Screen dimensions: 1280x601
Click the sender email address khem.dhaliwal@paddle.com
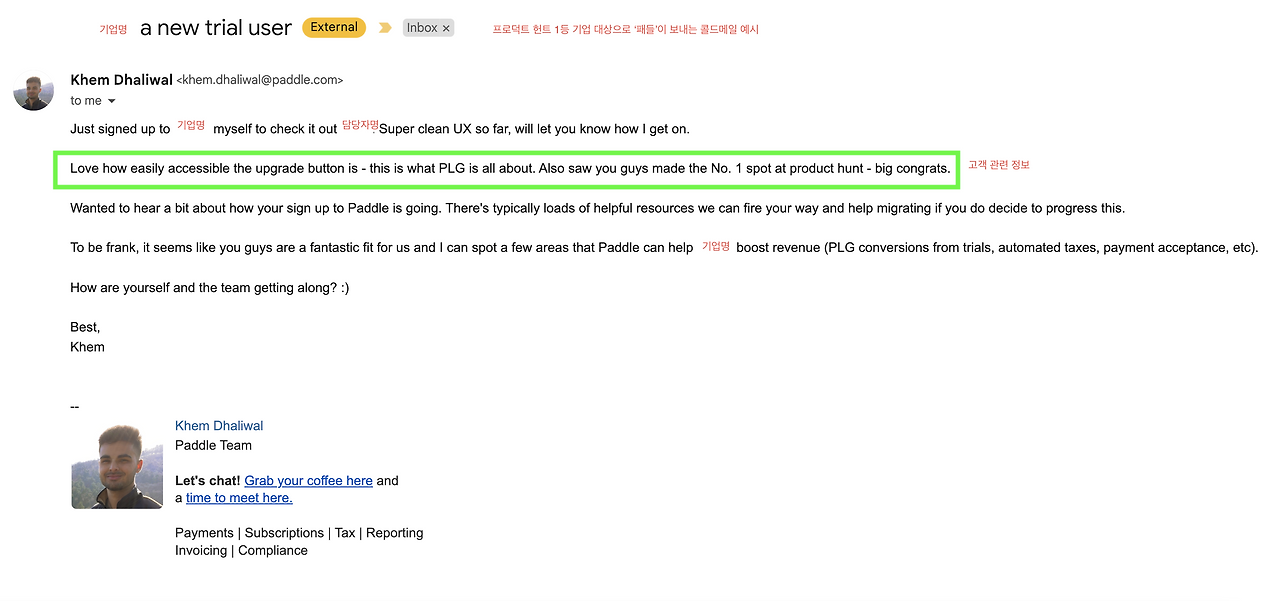260,80
